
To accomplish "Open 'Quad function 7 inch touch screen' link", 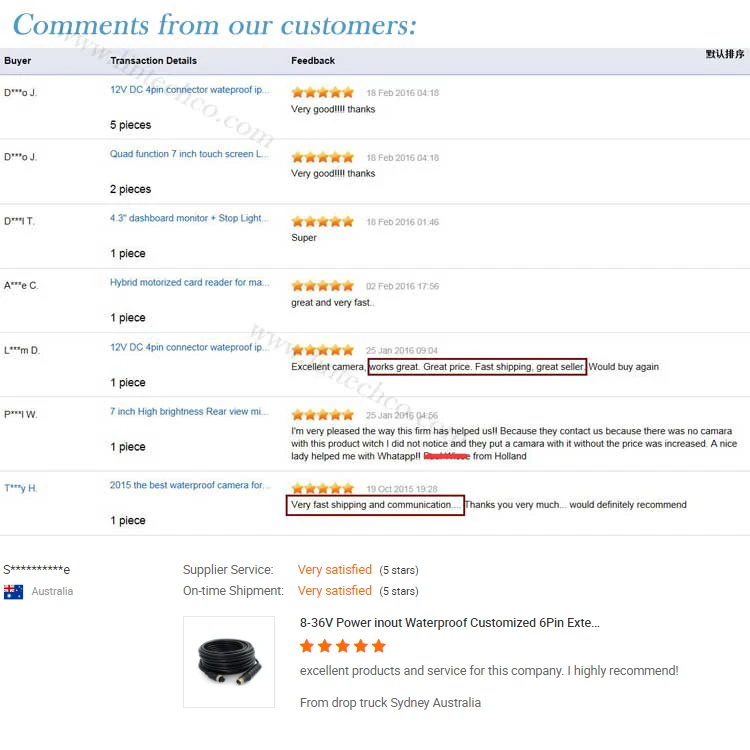I will 190,154.
